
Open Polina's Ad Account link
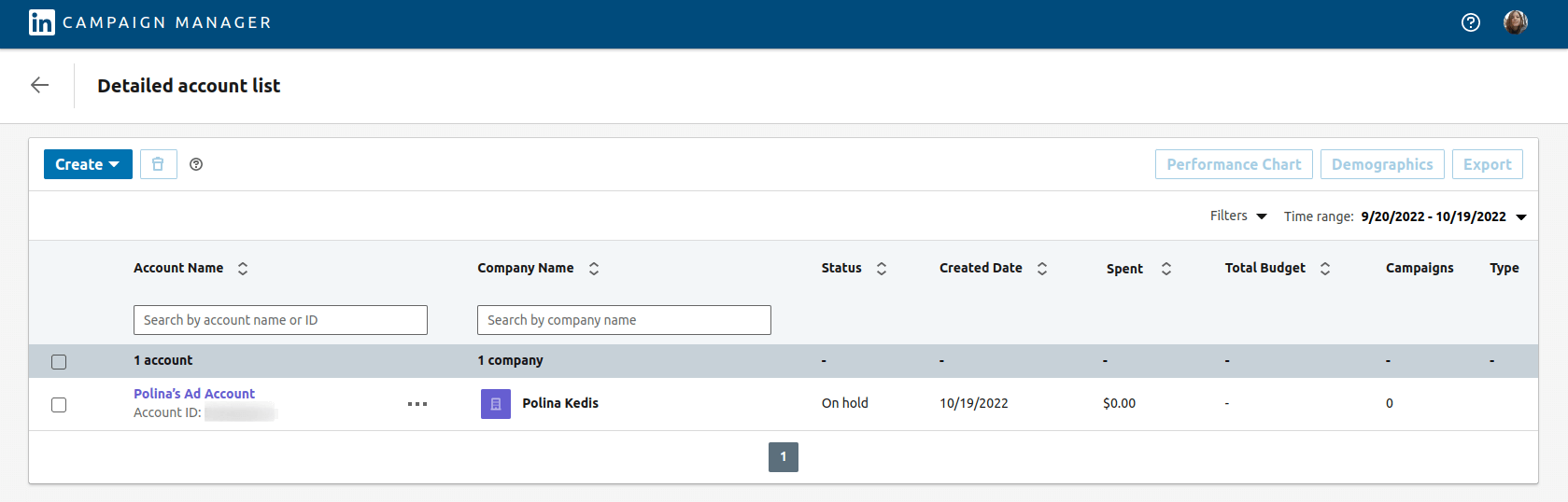194,394
